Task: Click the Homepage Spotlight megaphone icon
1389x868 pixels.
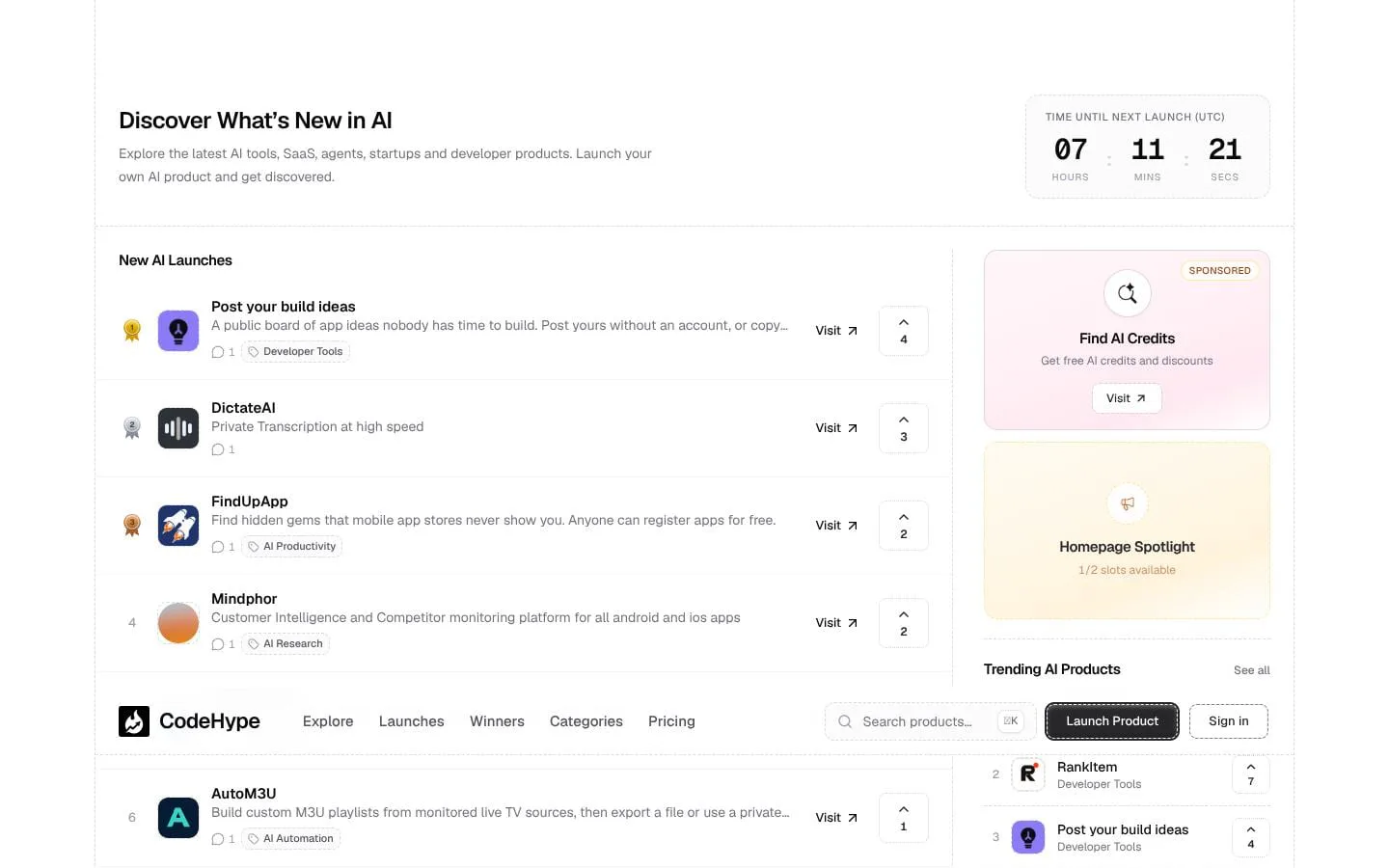Action: coord(1127,503)
